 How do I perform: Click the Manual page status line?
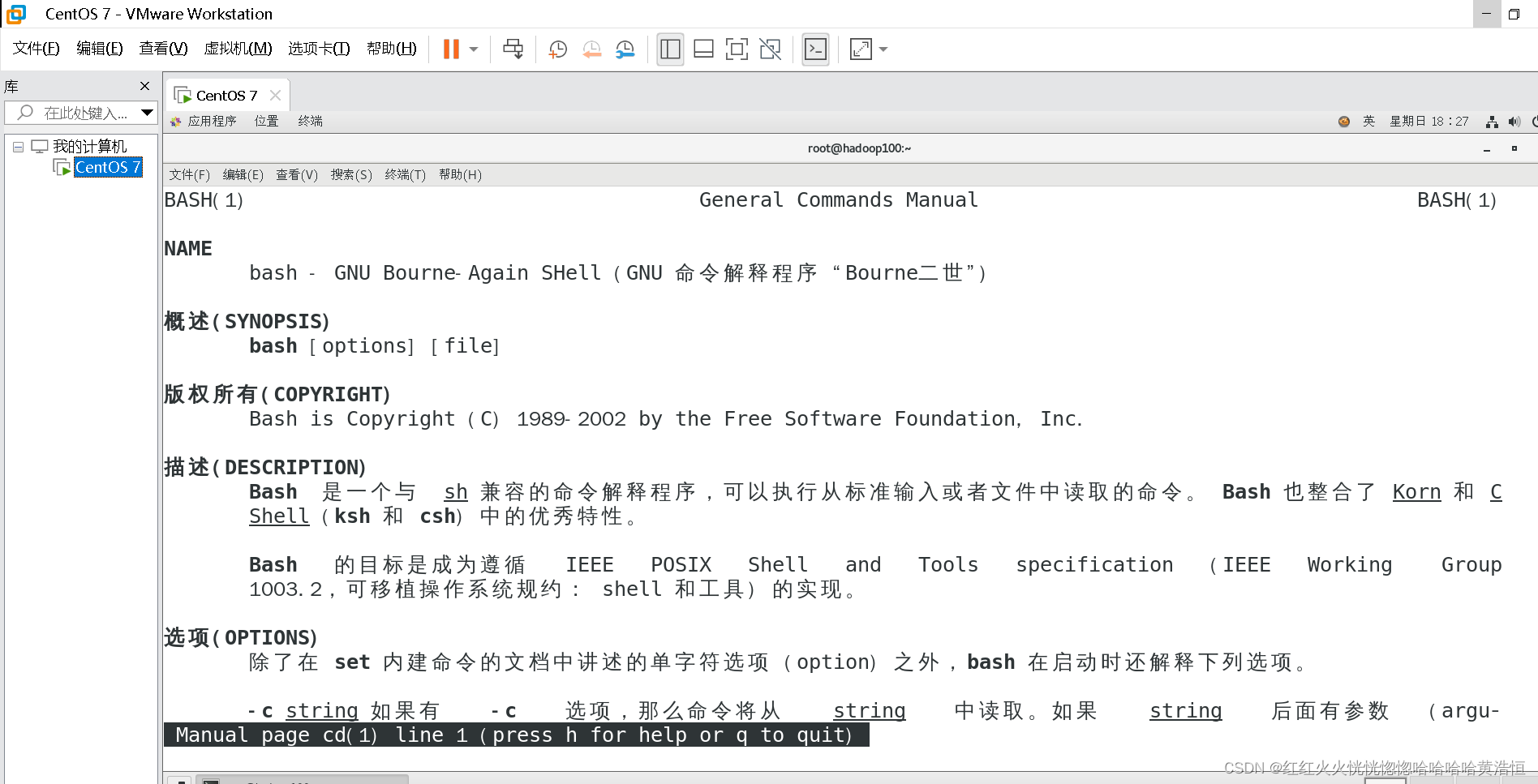[516, 735]
